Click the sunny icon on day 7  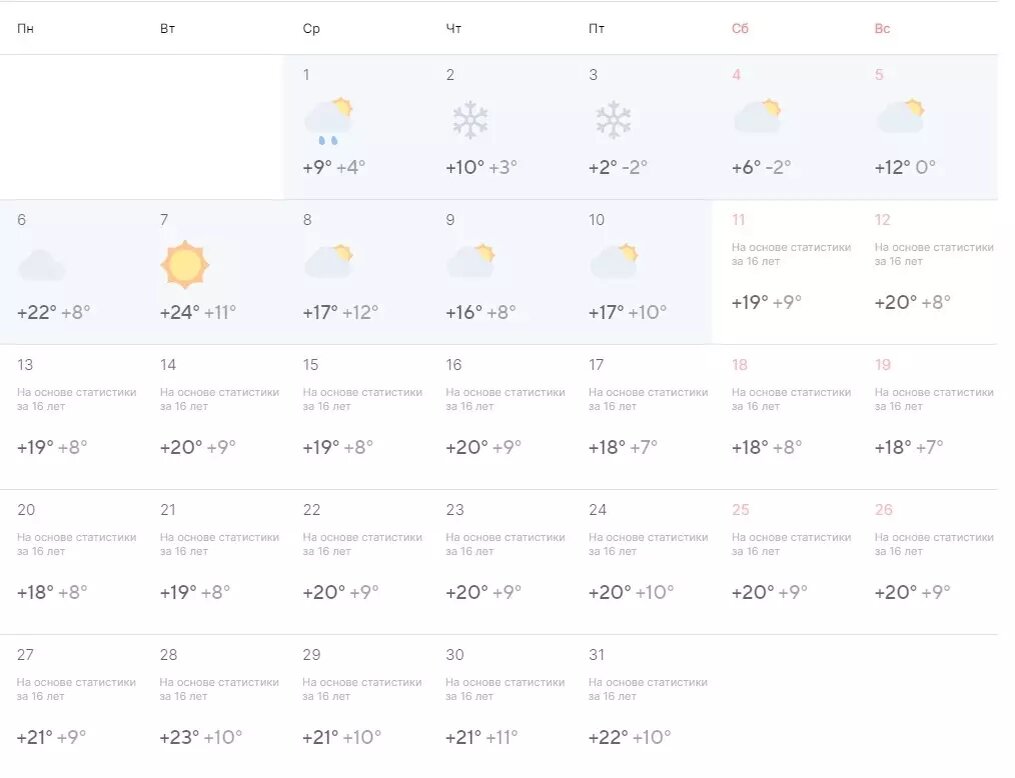(x=184, y=264)
